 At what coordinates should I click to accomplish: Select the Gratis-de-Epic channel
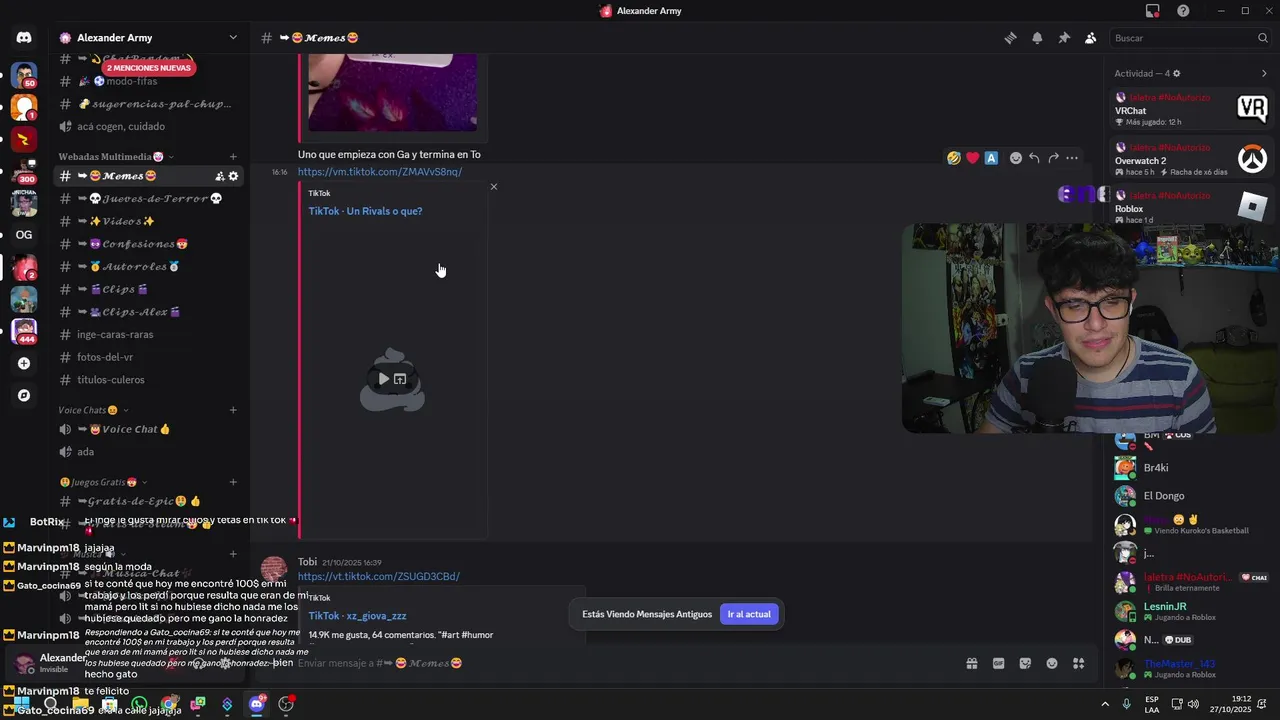click(x=148, y=501)
